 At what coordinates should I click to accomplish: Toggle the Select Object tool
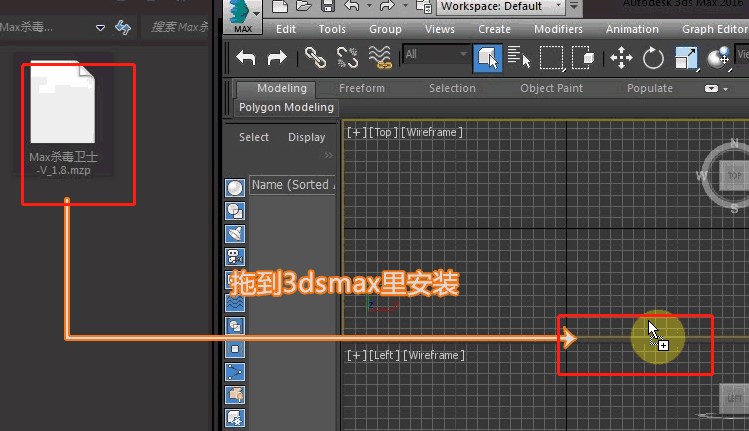click(x=487, y=58)
